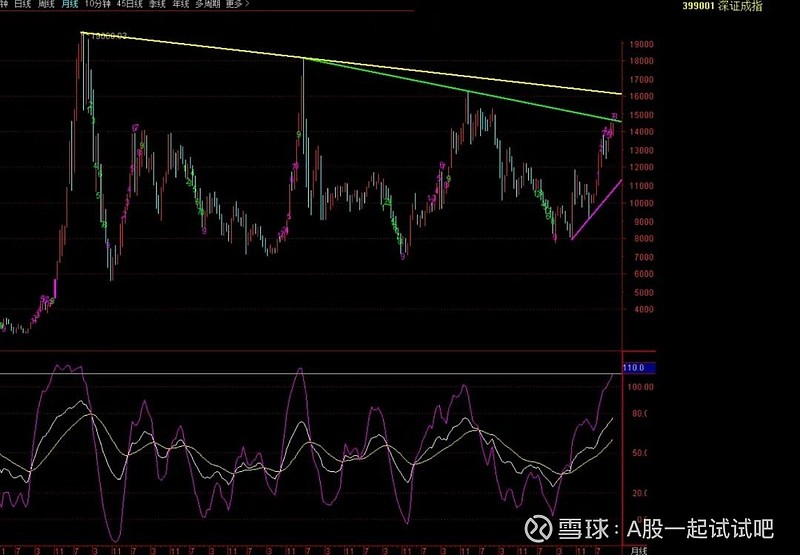This screenshot has width=800, height=555.
Task: Expand the 更多 more periods menu
Action: coord(238,4)
